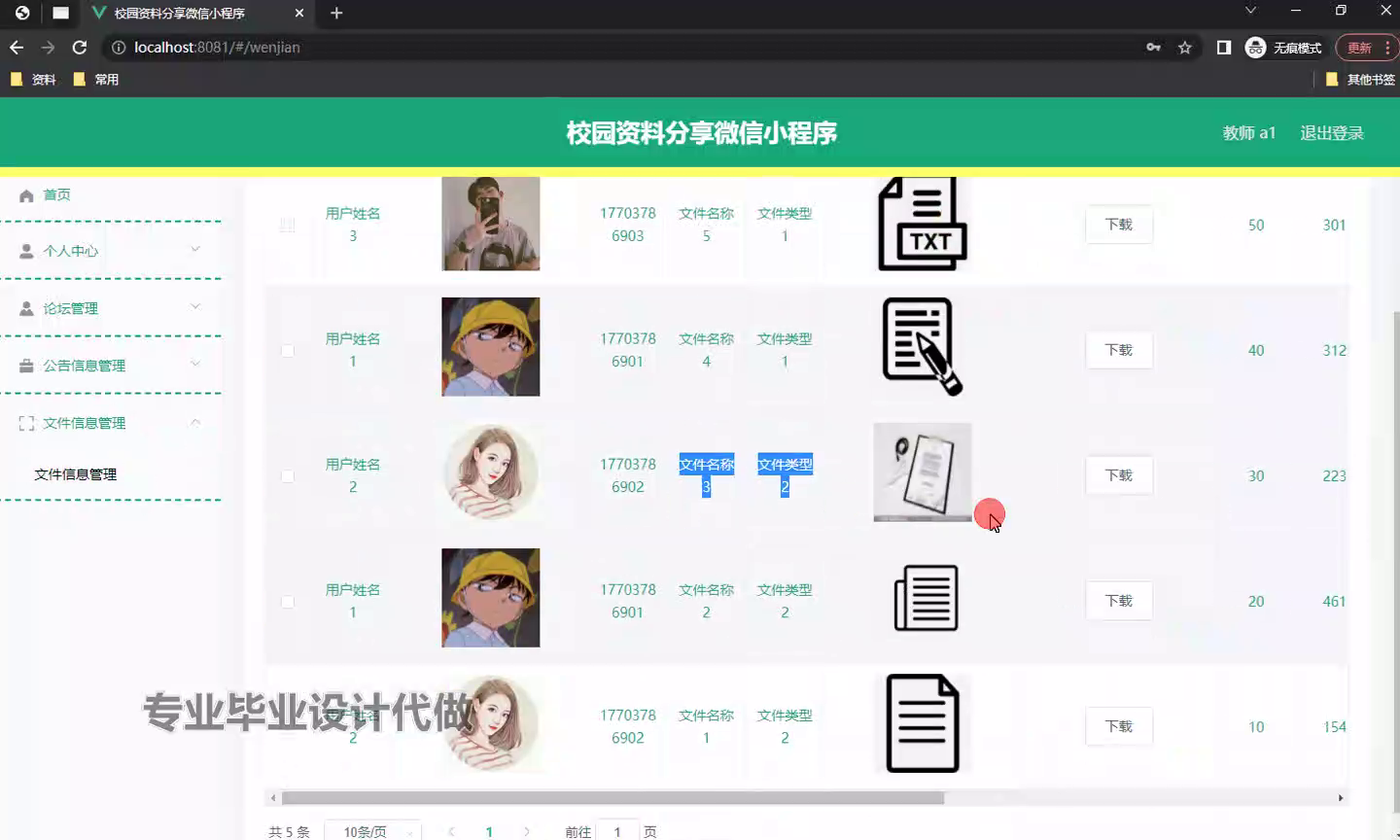The image size is (1400, 840).
Task: Click document-with-pen icon in 文件名称 4 row
Action: 923,347
